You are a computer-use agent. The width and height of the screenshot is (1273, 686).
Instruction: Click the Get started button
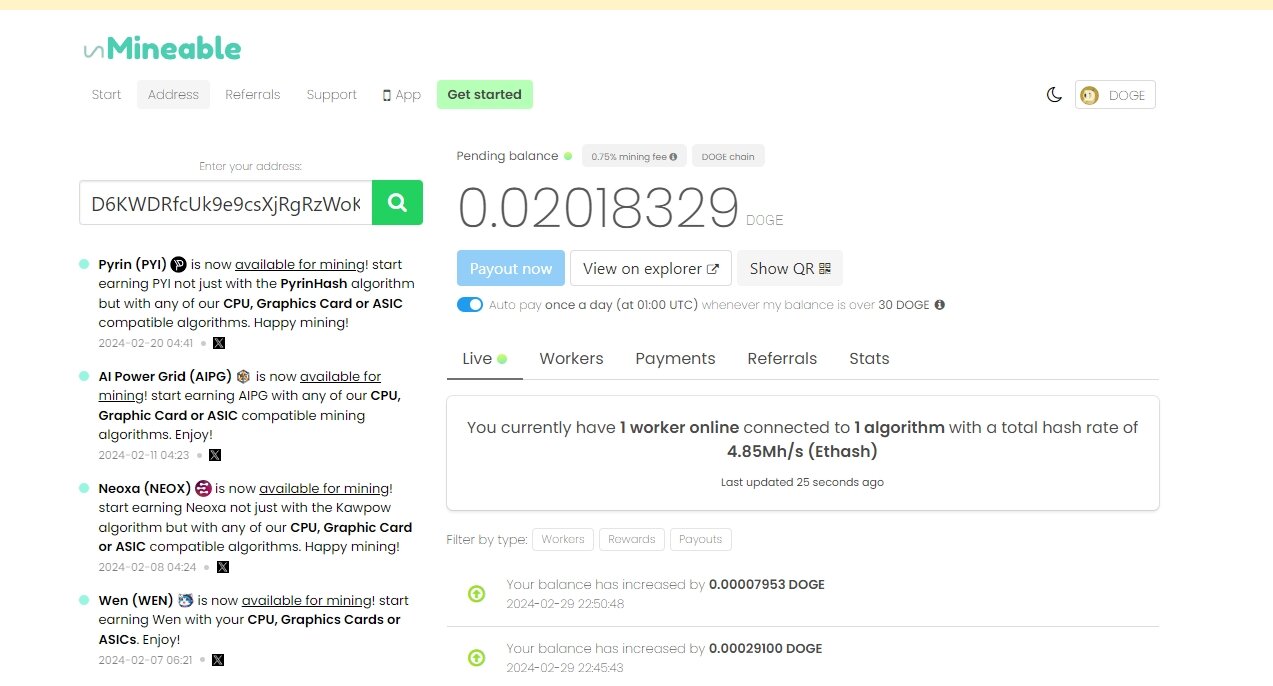click(x=485, y=95)
